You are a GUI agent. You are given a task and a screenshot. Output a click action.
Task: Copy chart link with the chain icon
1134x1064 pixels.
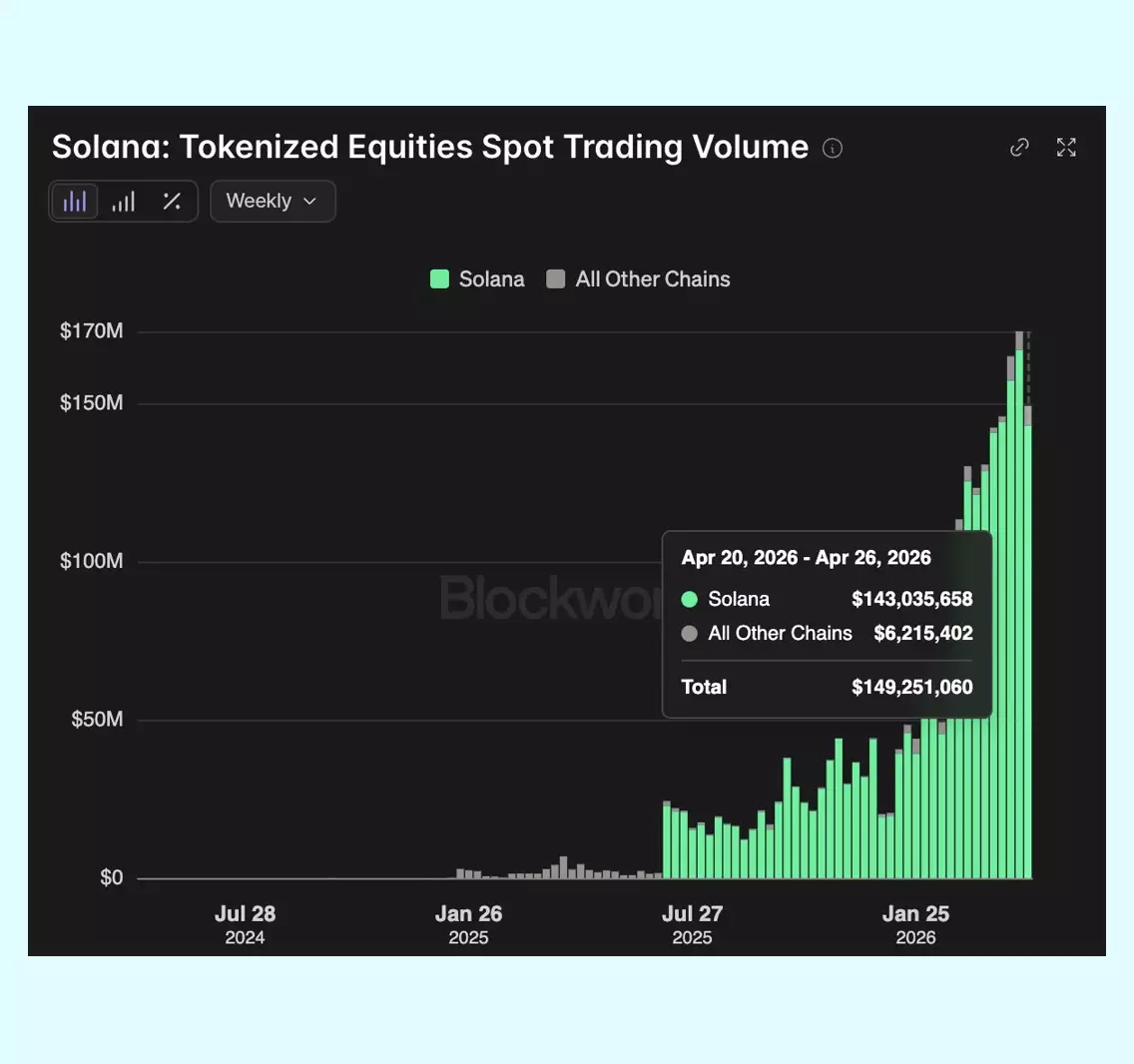click(x=1019, y=148)
